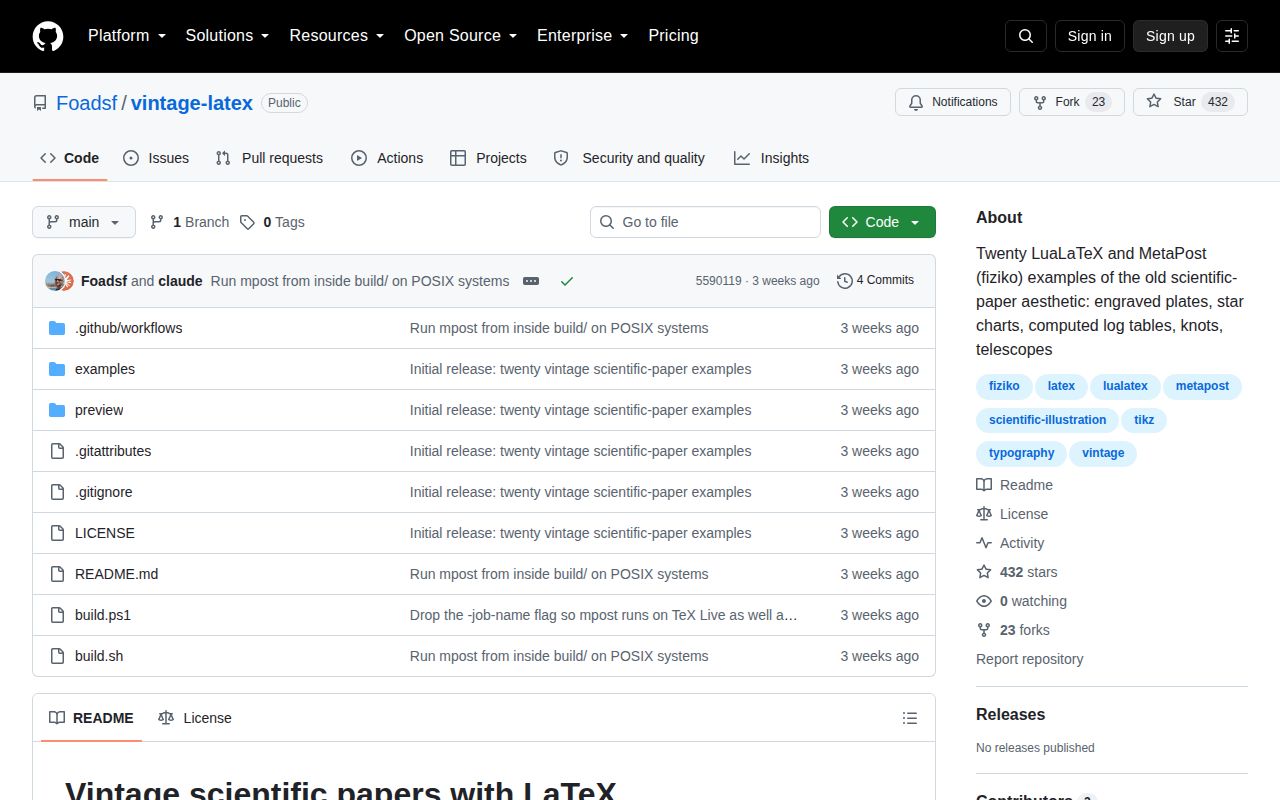Open the examples folder

[x=105, y=369]
